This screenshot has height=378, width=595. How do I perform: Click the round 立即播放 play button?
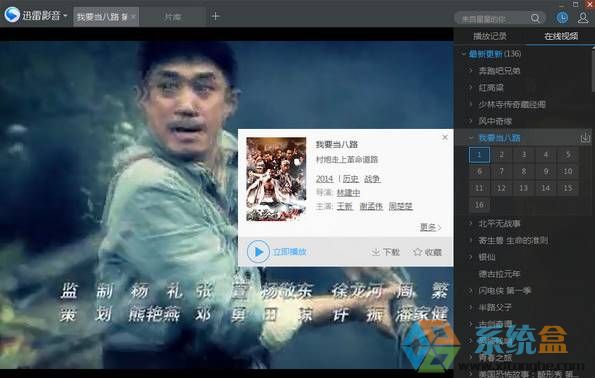pos(258,252)
